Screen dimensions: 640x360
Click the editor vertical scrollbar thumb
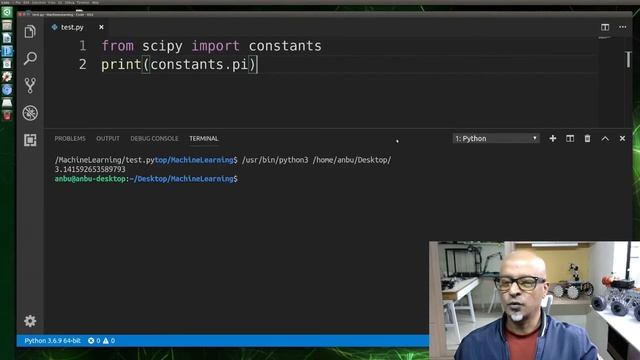coord(628,60)
